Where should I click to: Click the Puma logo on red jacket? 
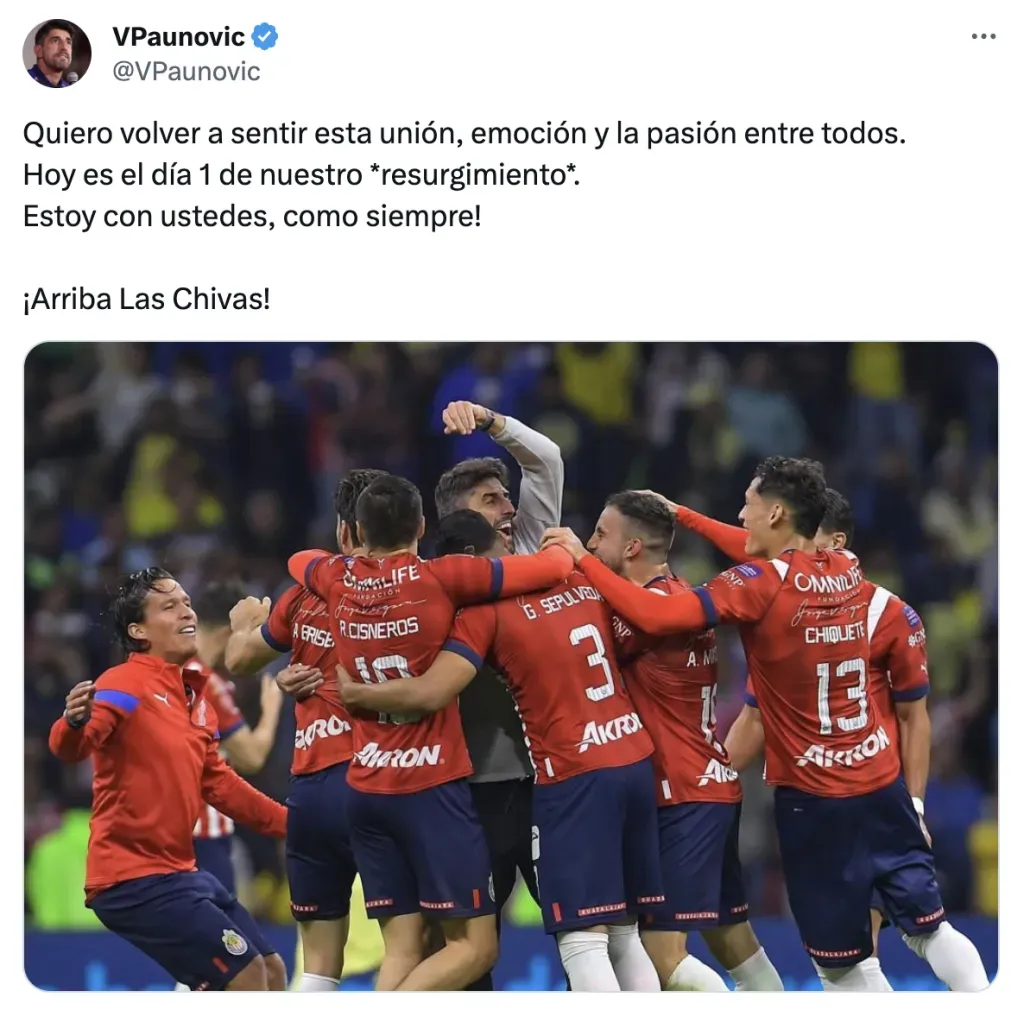pos(161,699)
